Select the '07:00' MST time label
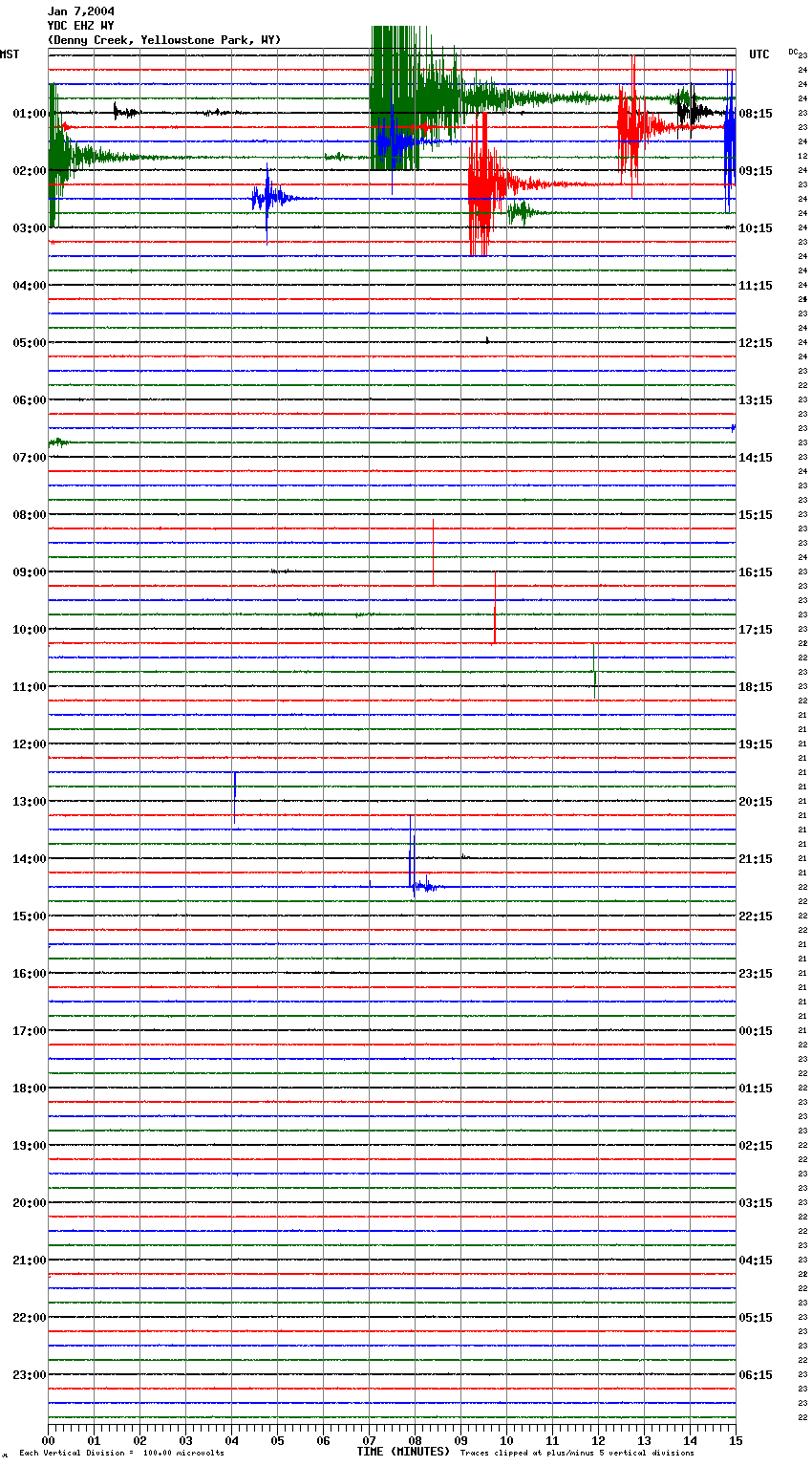 [30, 458]
